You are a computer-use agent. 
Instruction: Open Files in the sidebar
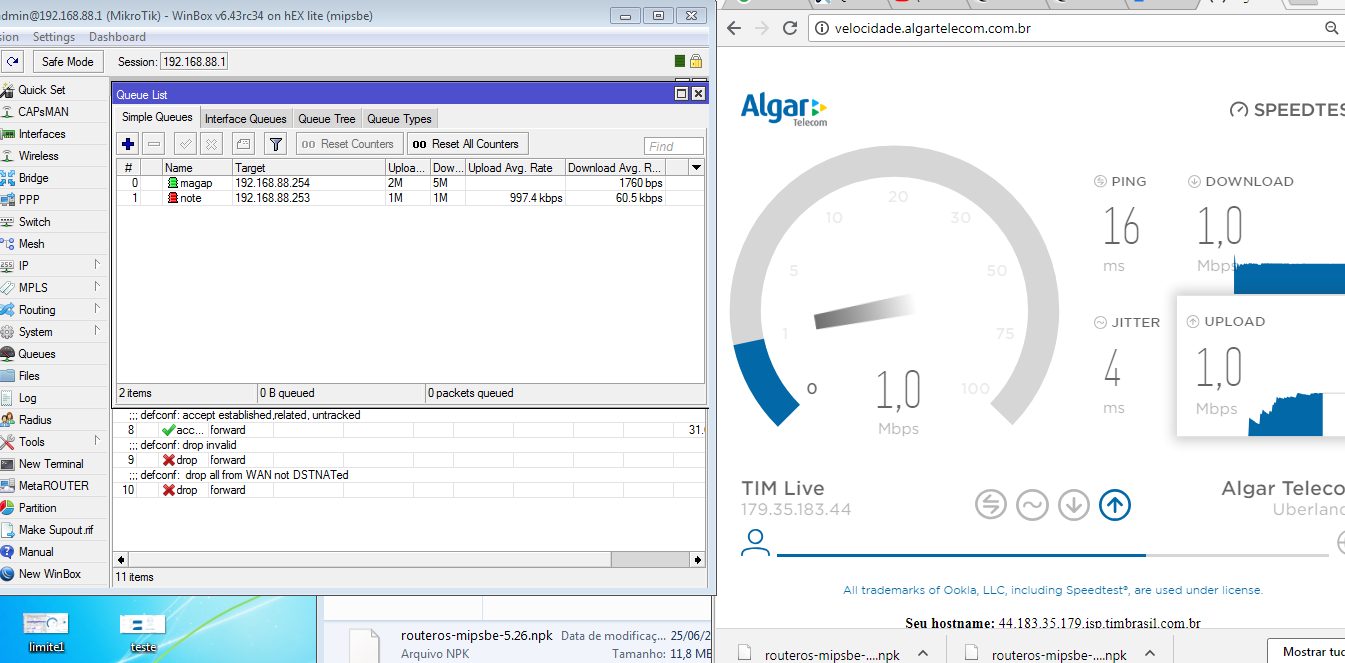pyautogui.click(x=29, y=376)
